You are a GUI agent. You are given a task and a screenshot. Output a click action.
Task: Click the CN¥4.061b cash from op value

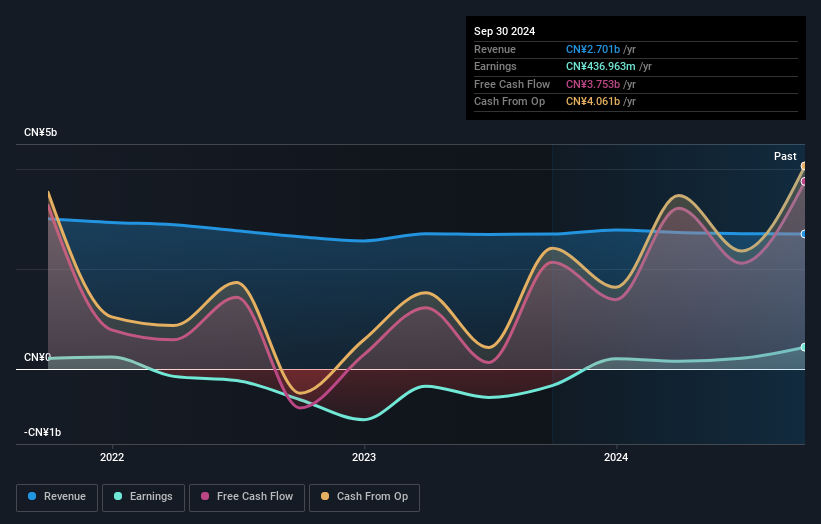593,102
